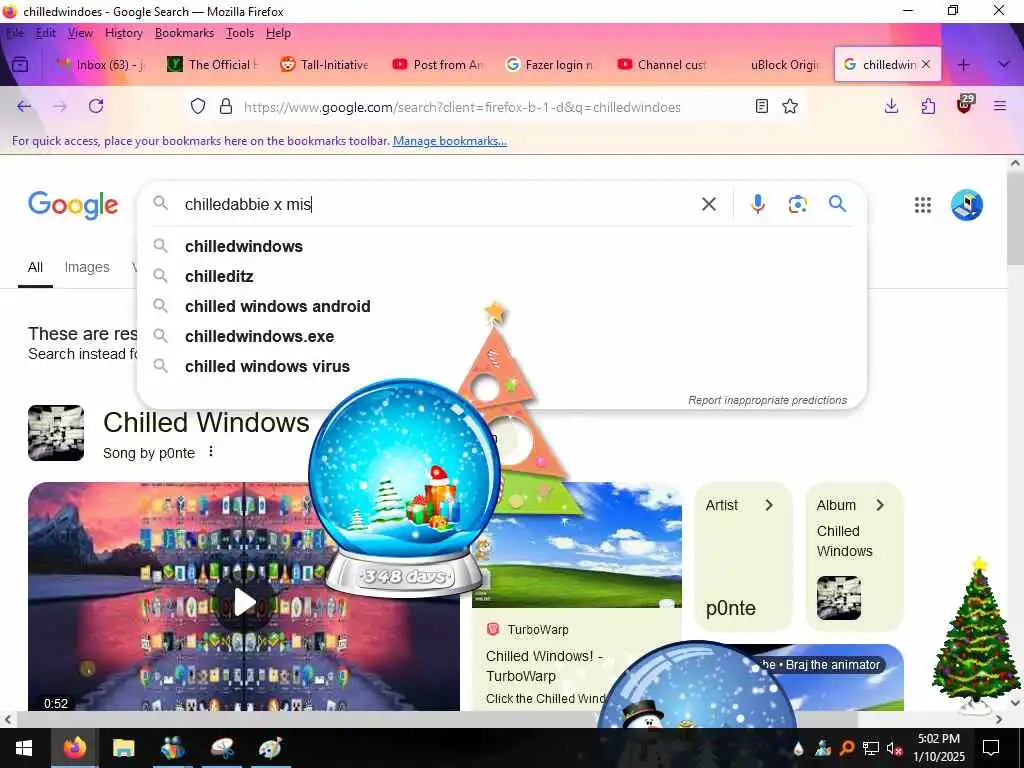Switch to the Post from An tab
1024x768 pixels.
[x=438, y=64]
